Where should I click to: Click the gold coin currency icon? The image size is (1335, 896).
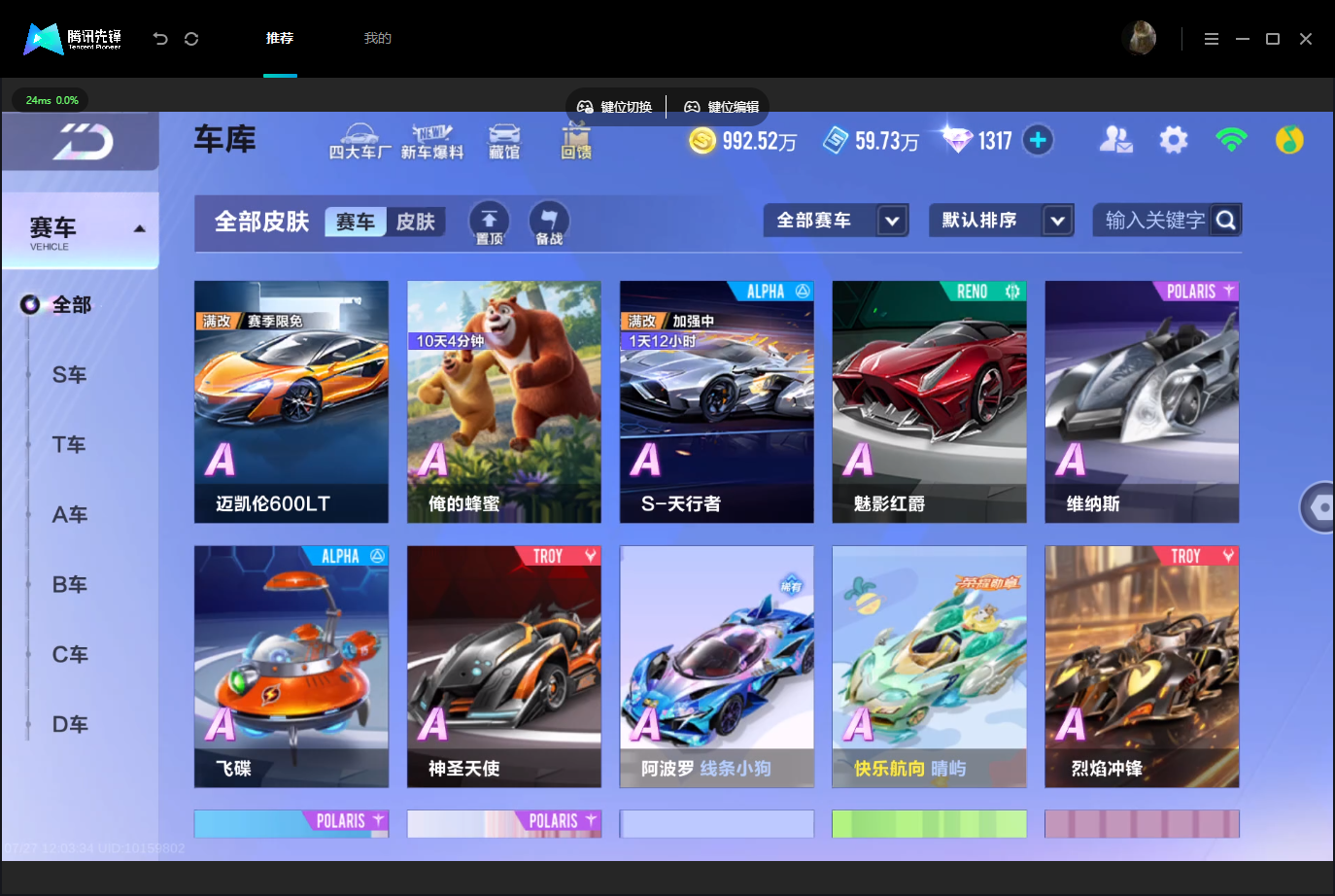[702, 141]
